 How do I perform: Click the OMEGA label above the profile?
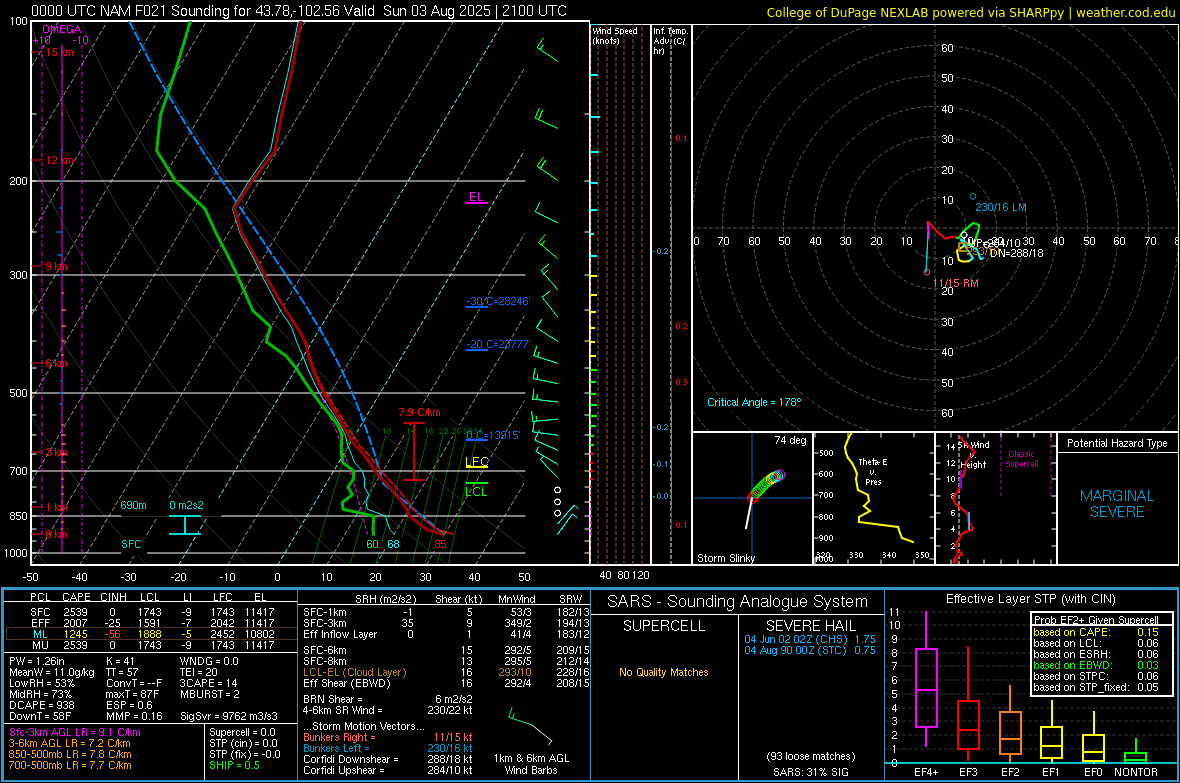click(x=62, y=29)
